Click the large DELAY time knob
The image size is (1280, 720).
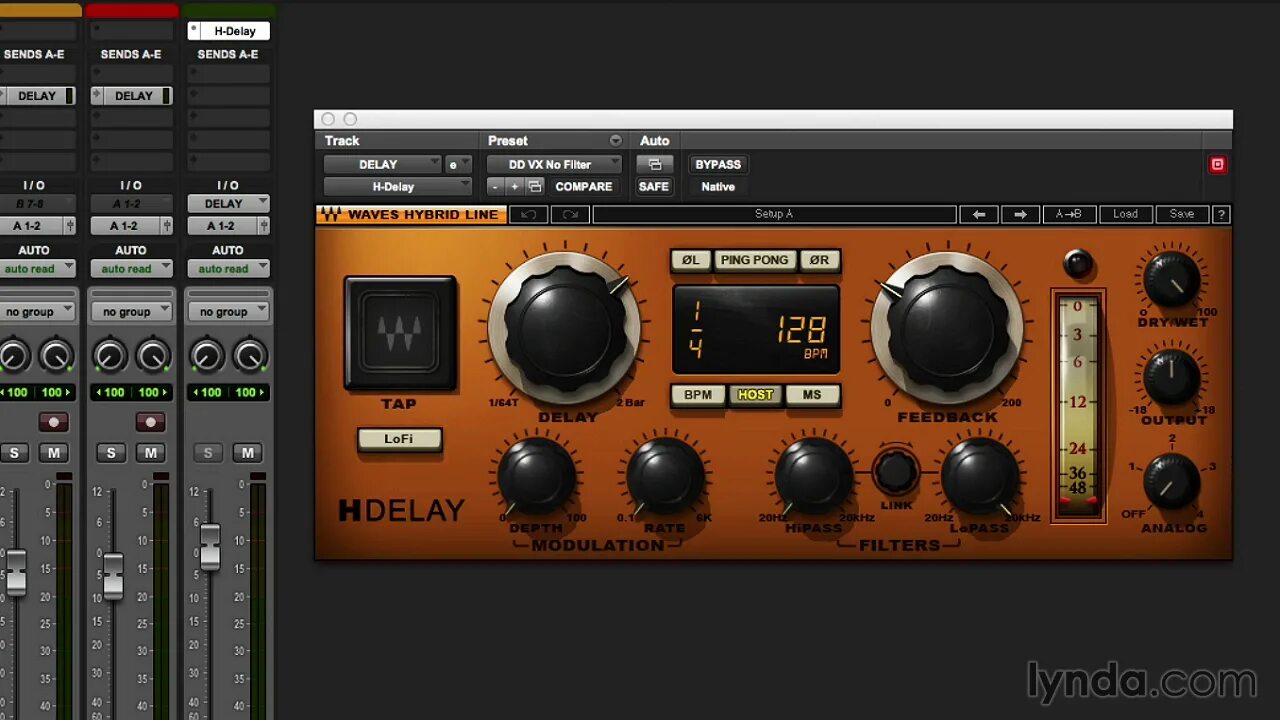click(565, 327)
